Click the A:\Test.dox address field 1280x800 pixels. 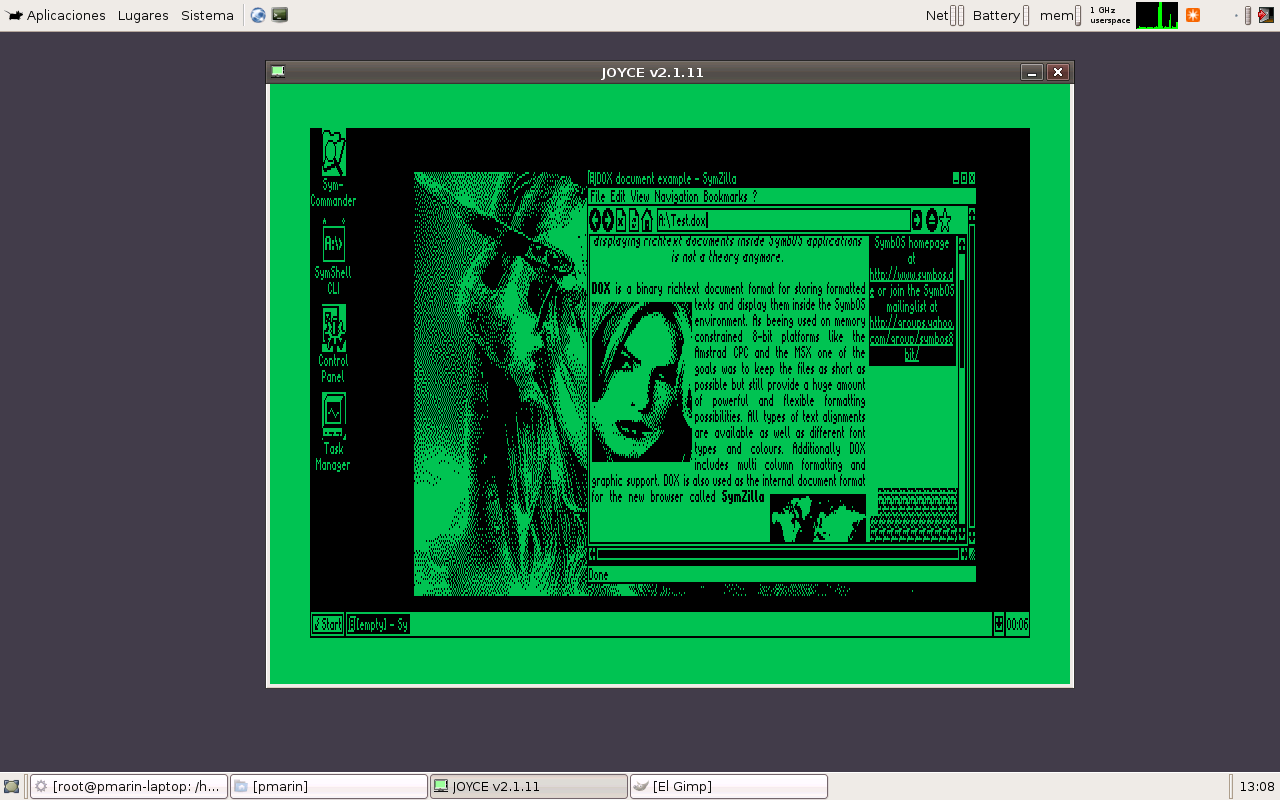(782, 221)
